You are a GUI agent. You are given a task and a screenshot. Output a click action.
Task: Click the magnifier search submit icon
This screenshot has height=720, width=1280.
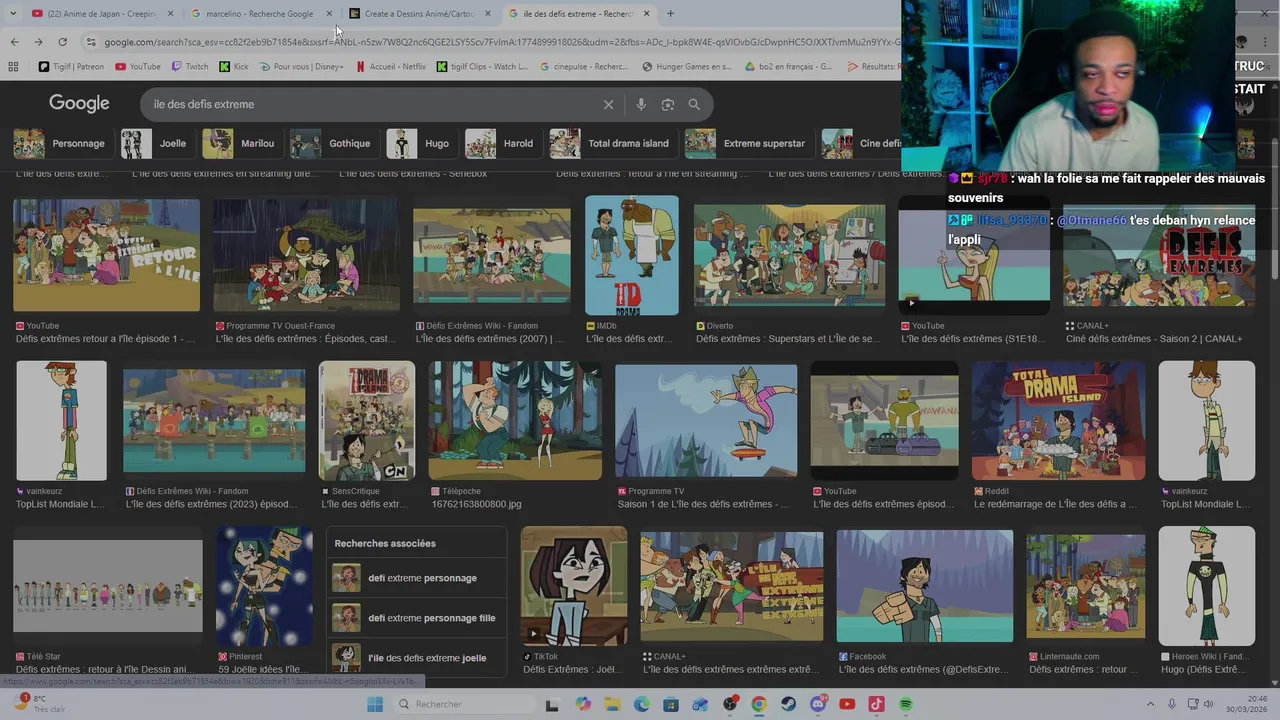click(694, 104)
